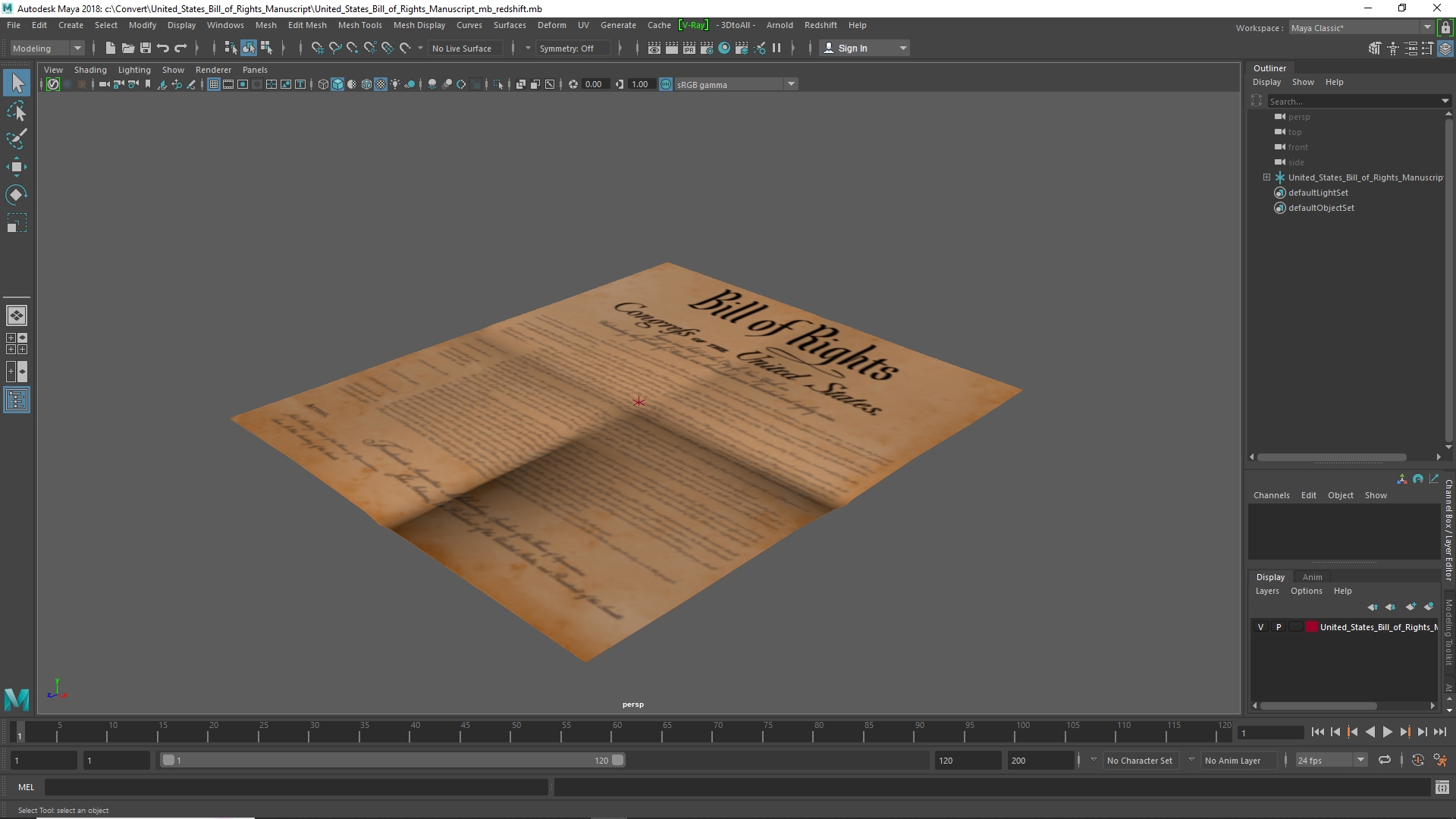
Task: Open the sRGB gamma color space dropdown
Action: click(x=734, y=84)
